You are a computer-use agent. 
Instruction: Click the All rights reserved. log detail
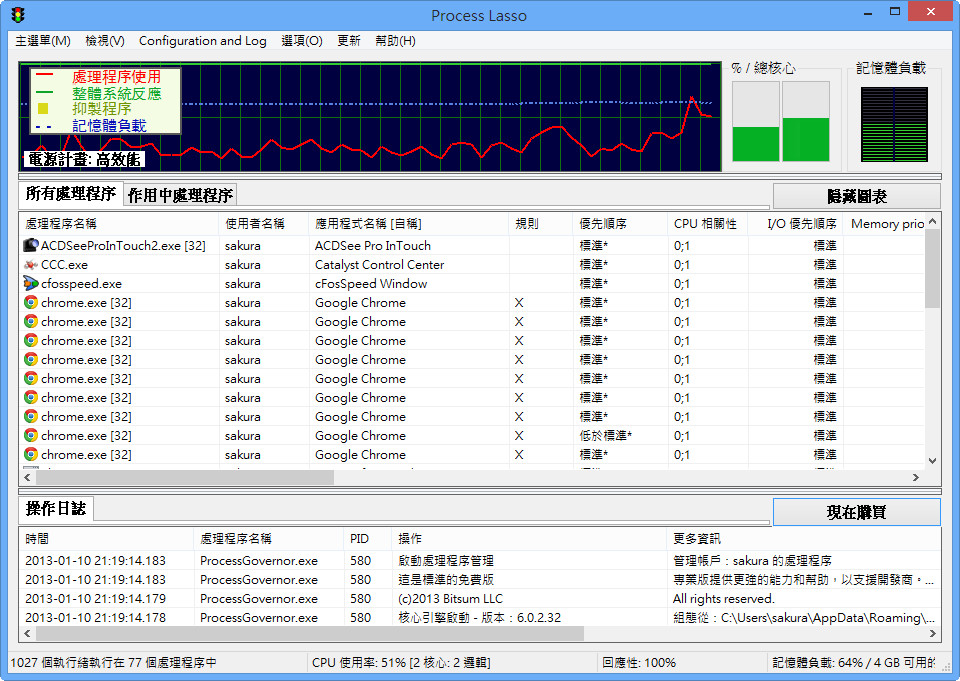click(x=724, y=598)
